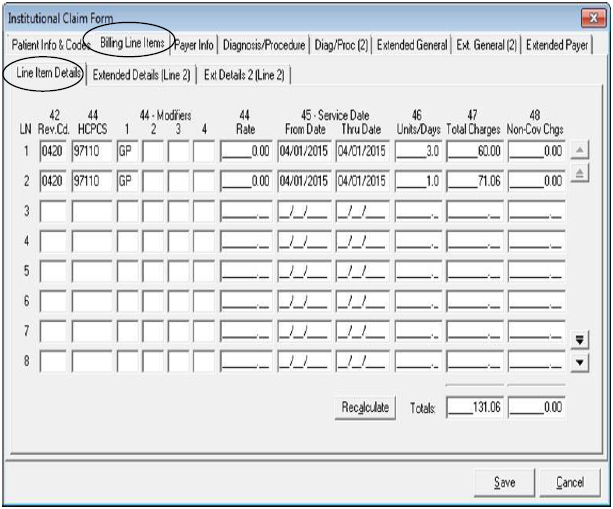Cancel the claim form dialog
Screen dimensions: 613x509
(x=569, y=482)
